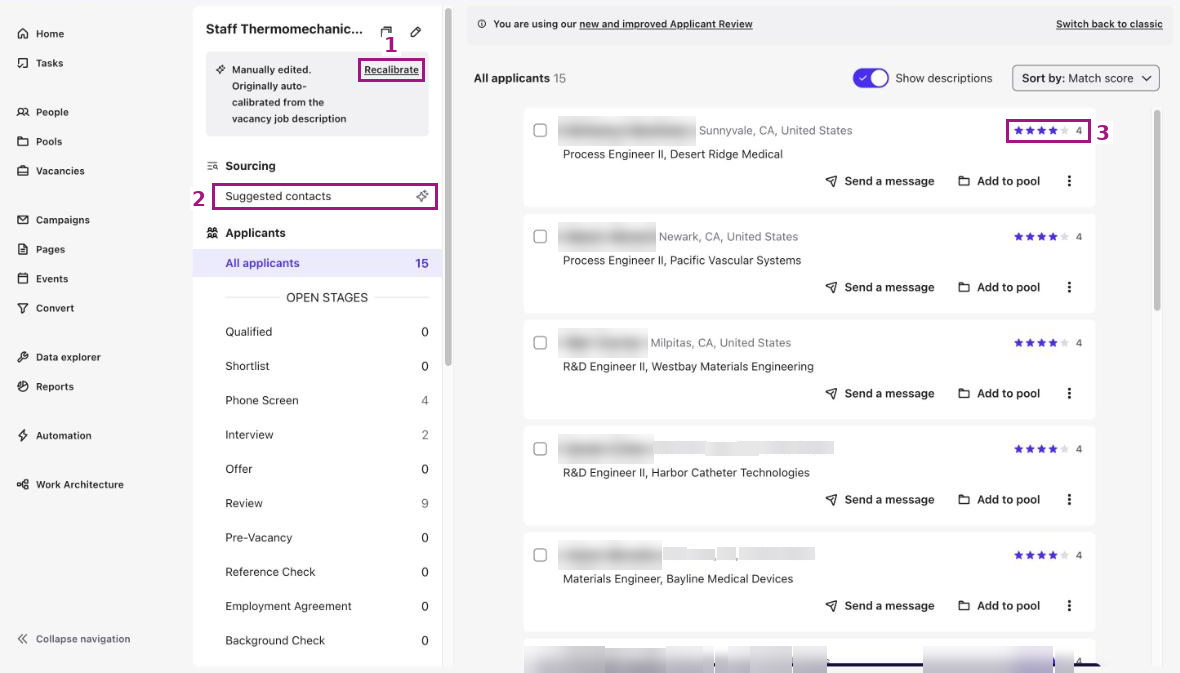The height and width of the screenshot is (673, 1180).
Task: Open more options for Bayline Medical Devices applicant
Action: 1069,606
